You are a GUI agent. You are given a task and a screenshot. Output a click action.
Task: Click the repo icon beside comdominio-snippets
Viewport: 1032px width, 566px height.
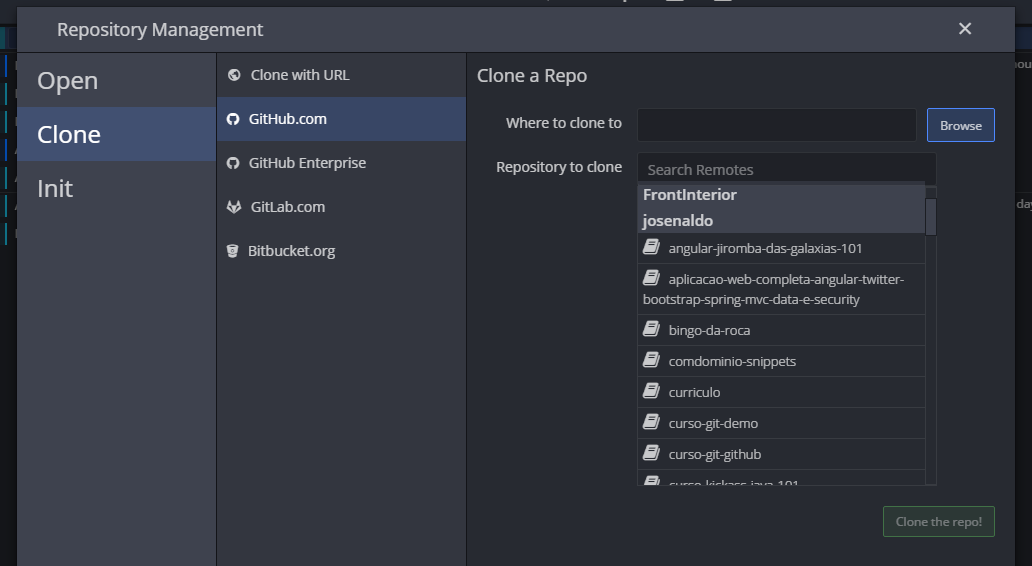click(x=651, y=359)
